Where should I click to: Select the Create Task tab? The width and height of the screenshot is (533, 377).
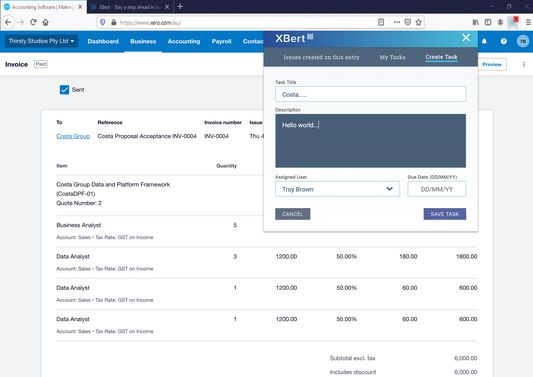tap(441, 57)
